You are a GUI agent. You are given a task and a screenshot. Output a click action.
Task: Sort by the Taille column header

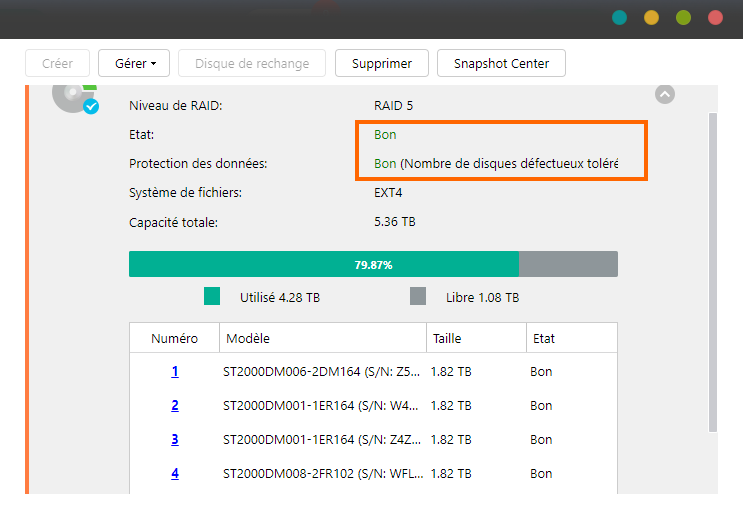click(x=447, y=339)
